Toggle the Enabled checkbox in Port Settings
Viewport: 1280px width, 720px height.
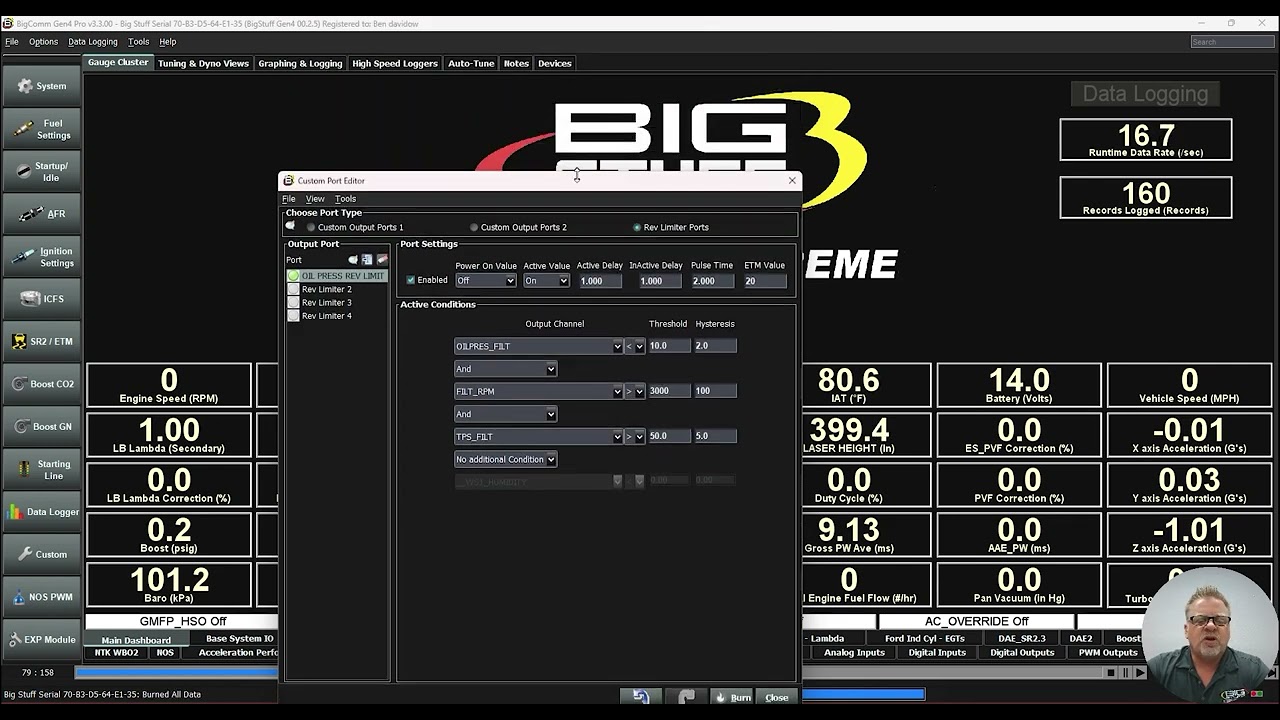[x=410, y=280]
